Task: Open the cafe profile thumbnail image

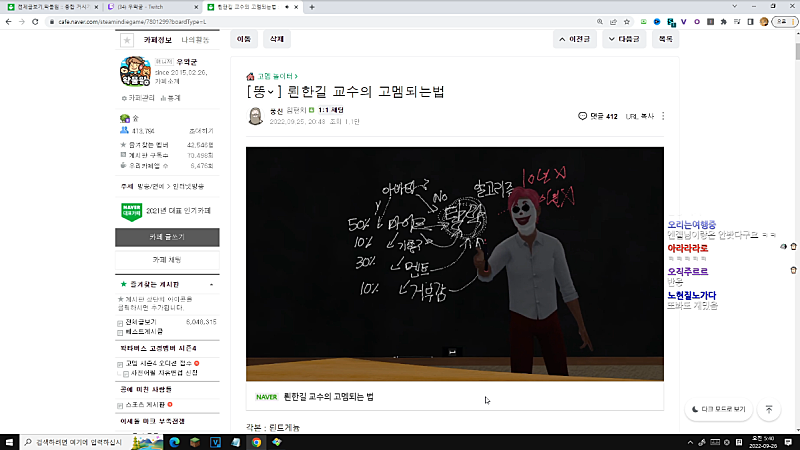Action: tap(135, 71)
